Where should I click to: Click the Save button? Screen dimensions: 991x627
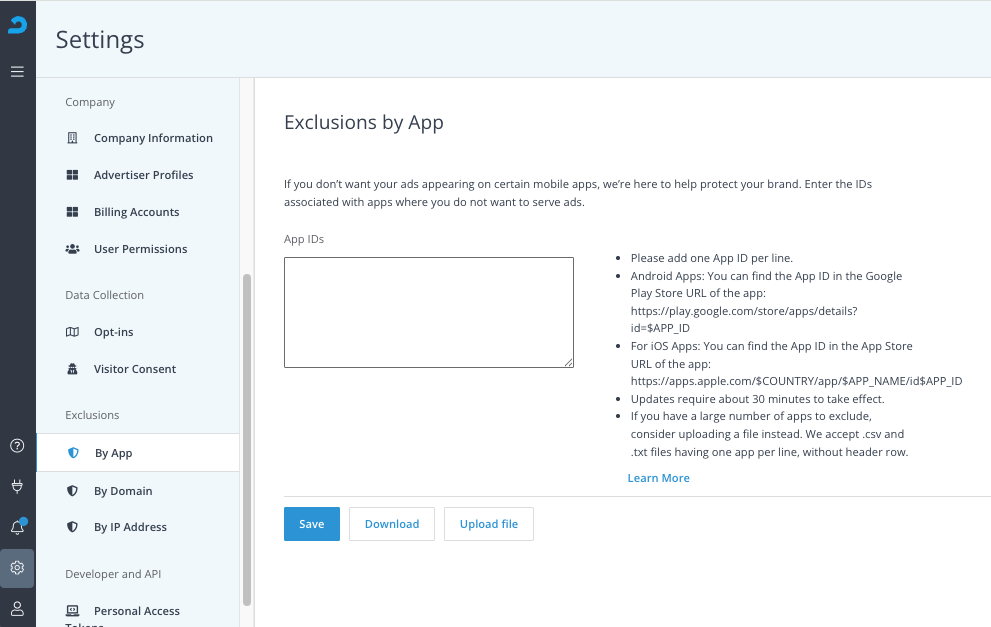pos(312,524)
